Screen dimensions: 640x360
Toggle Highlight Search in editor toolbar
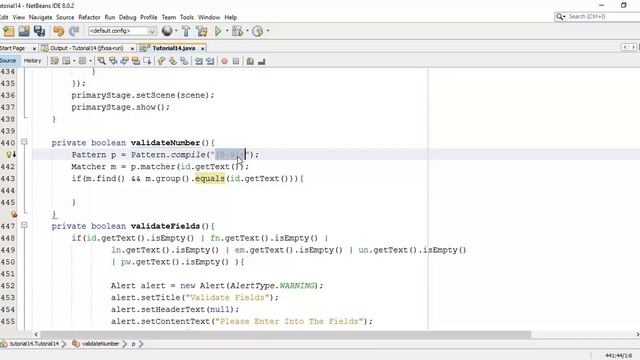coord(136,61)
